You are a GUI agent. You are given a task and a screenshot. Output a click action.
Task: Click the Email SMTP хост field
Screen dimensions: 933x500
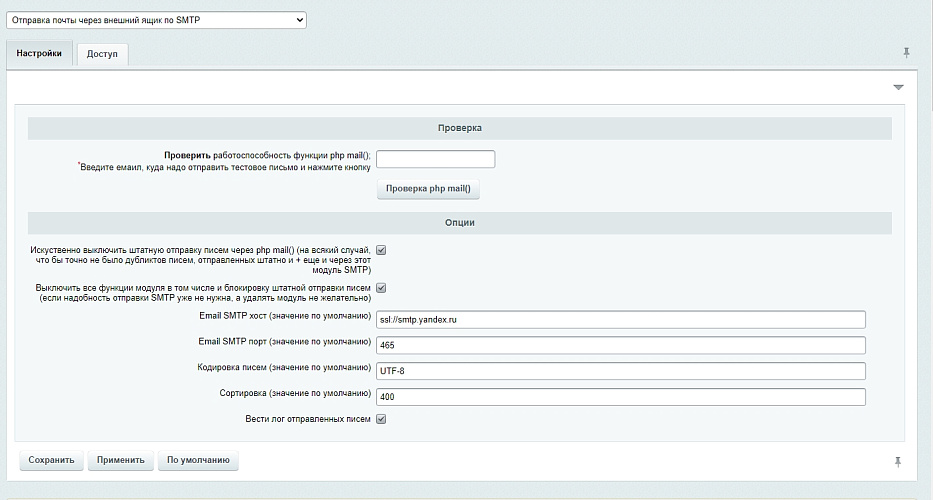(x=620, y=320)
